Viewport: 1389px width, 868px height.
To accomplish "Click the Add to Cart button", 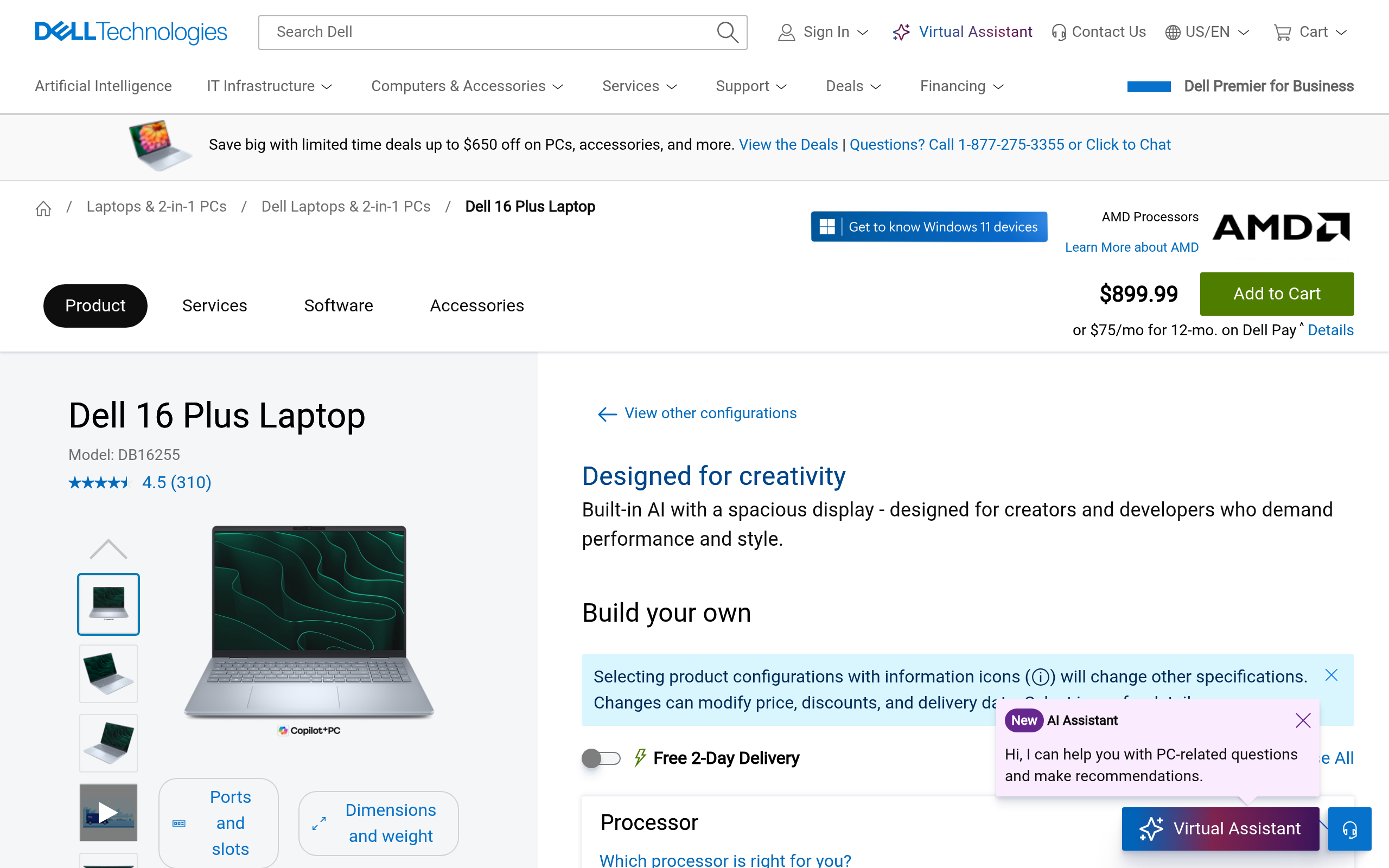I will [x=1277, y=294].
